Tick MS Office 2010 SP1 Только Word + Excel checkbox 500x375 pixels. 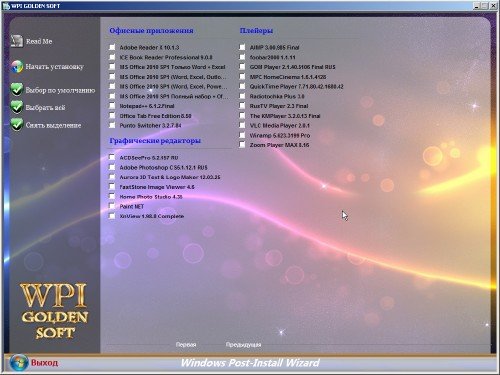(x=112, y=67)
